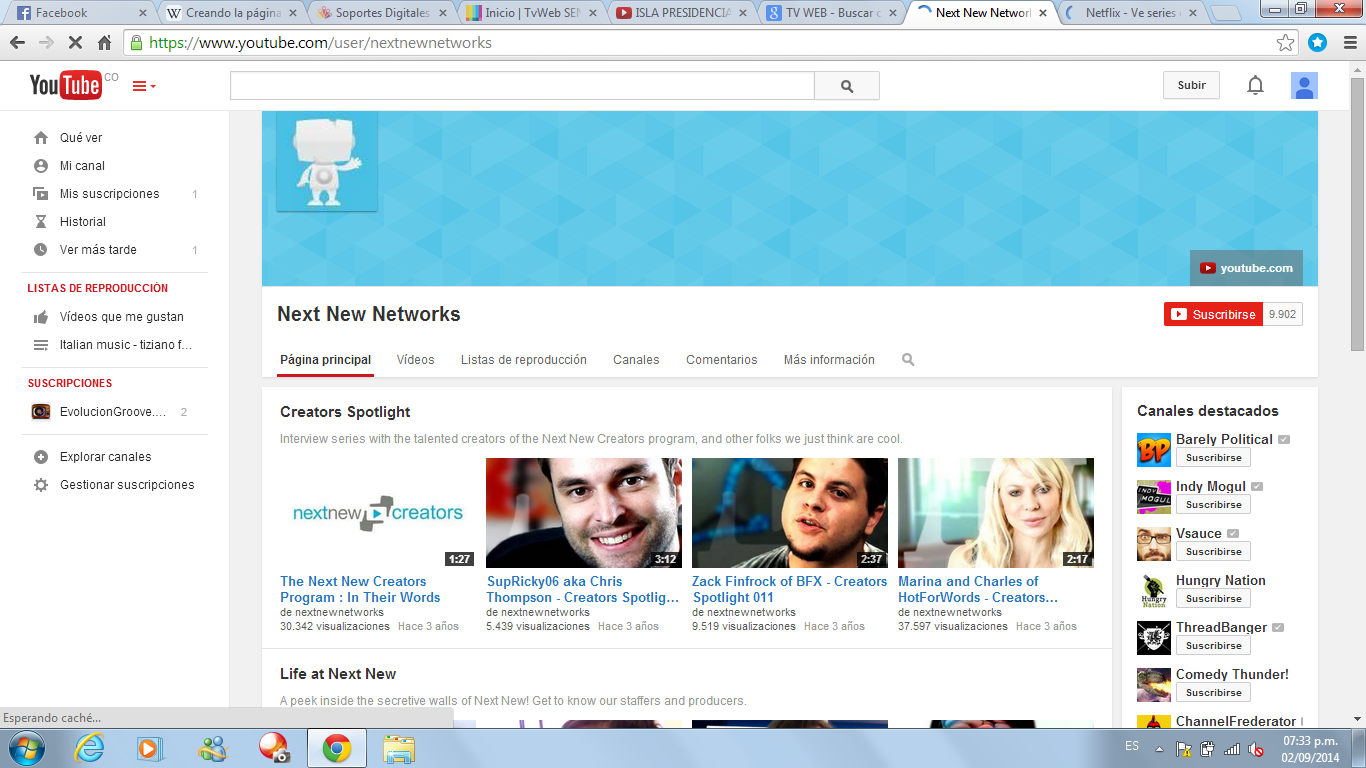
Task: Open the Listas de reproducción tab
Action: pos(523,360)
